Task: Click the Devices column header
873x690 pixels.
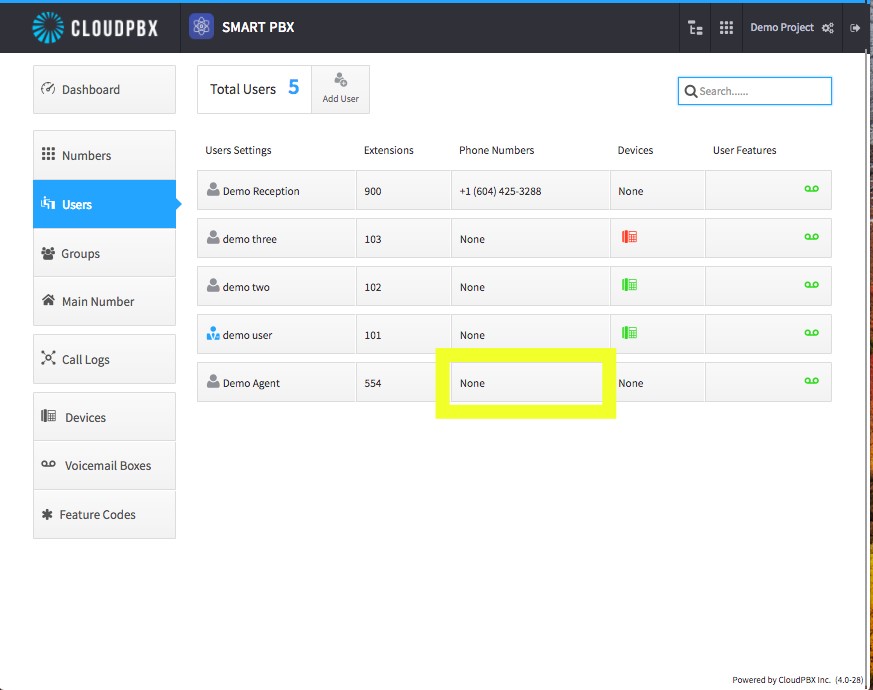Action: click(635, 150)
